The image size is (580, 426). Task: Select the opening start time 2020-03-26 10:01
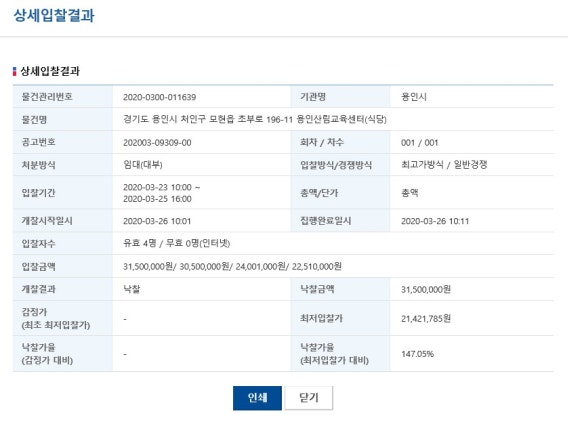(157, 221)
